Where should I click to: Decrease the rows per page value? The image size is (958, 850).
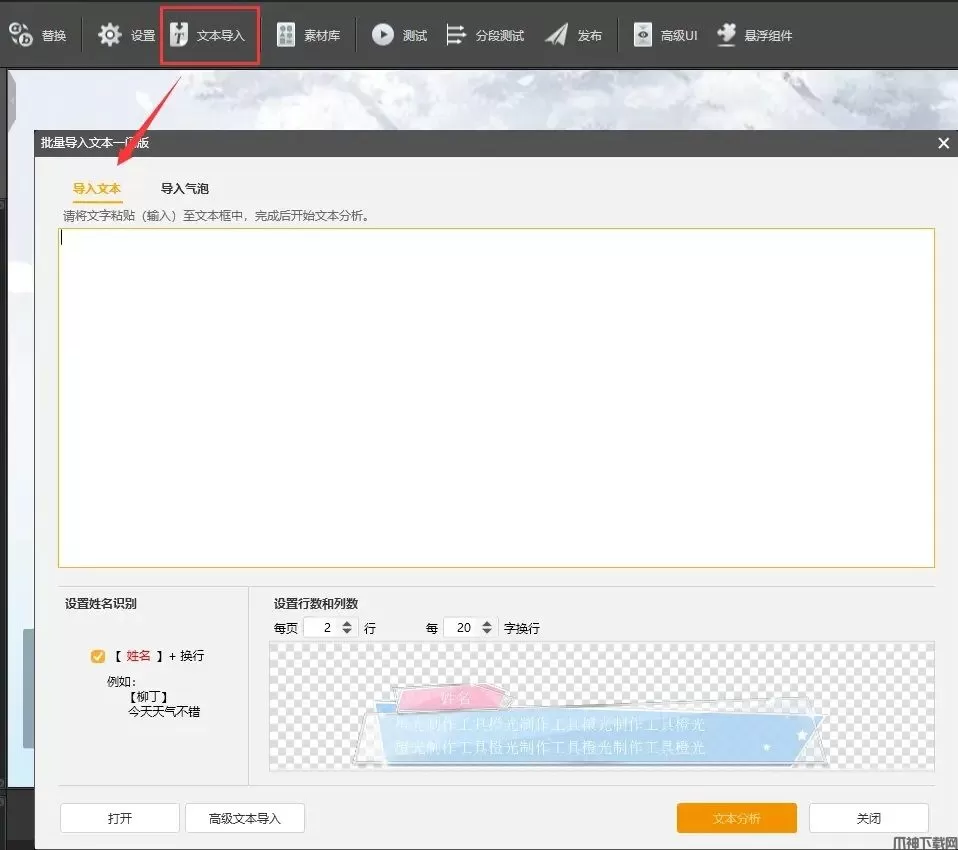[x=347, y=633]
